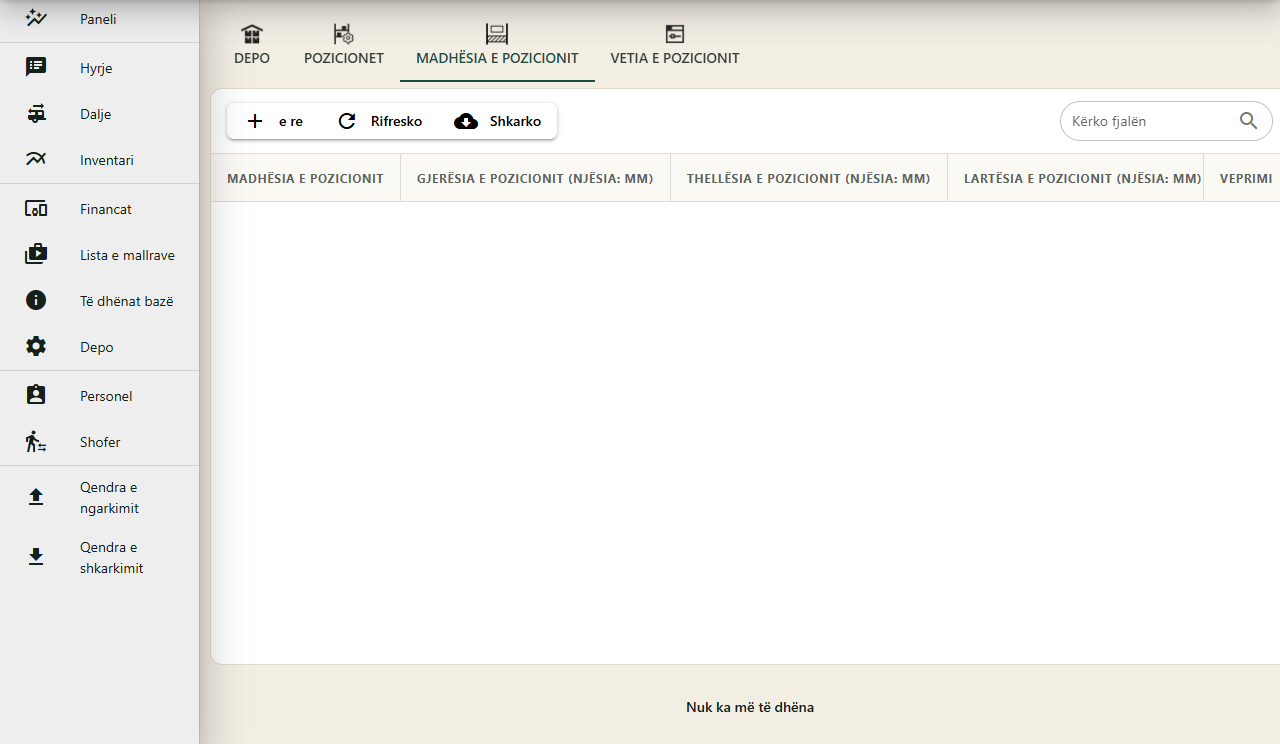Click the Personel badge icon
Screen dimensions: 1280x744
[36, 396]
